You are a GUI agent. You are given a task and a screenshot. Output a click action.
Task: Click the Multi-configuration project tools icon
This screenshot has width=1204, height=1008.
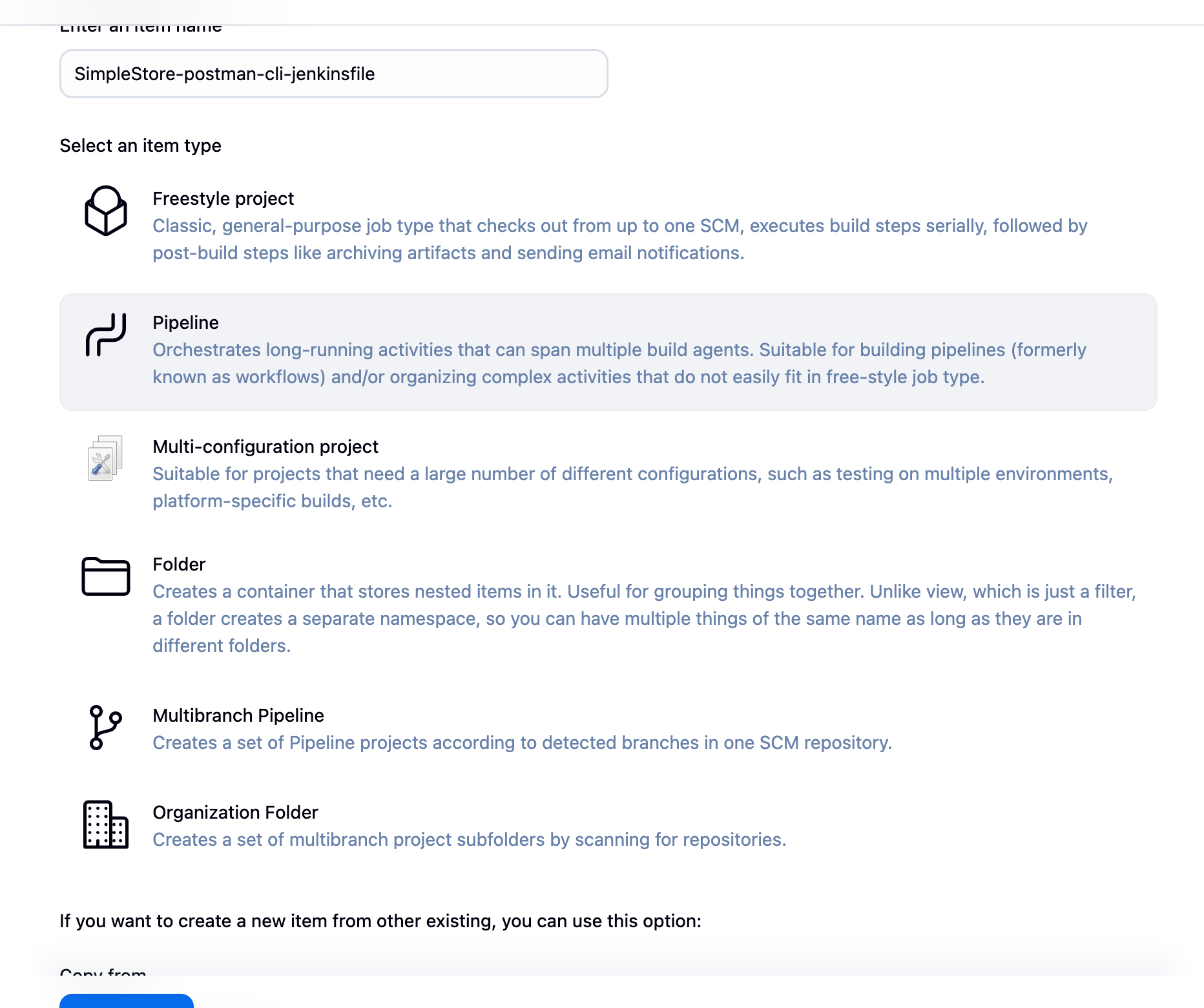[105, 458]
